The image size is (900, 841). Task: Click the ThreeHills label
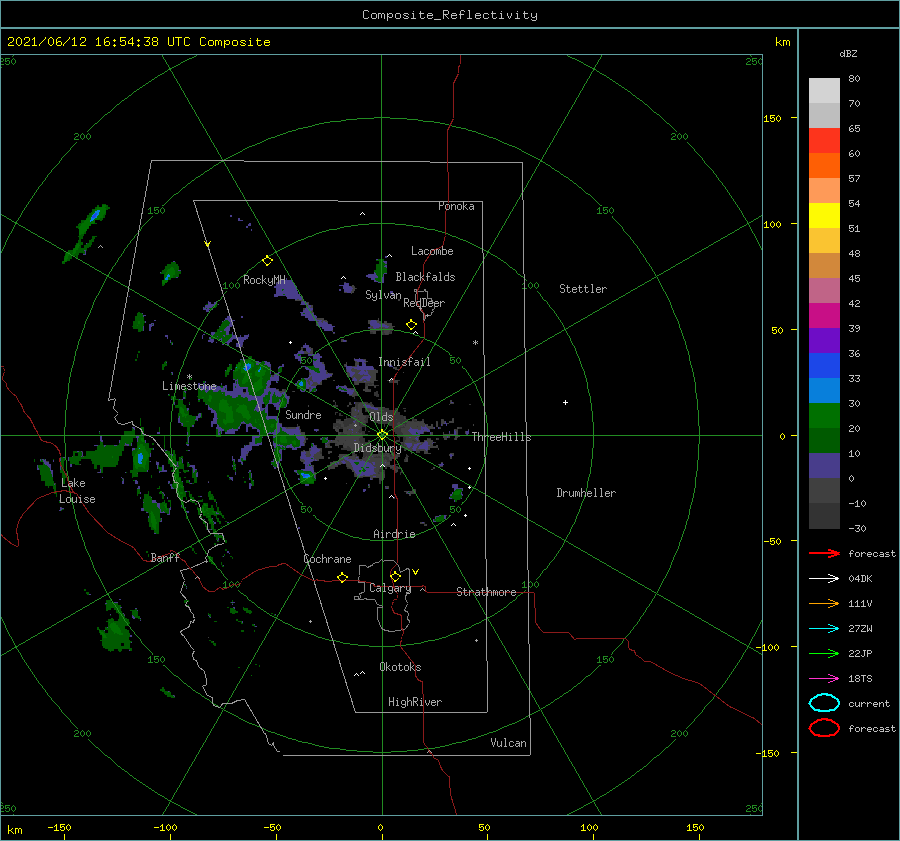pyautogui.click(x=502, y=437)
